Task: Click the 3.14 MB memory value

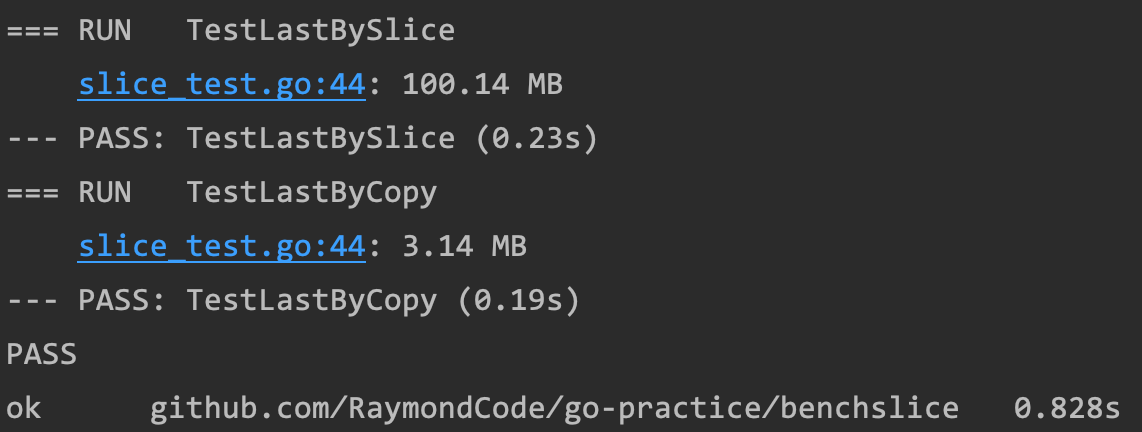Action: click(x=464, y=246)
